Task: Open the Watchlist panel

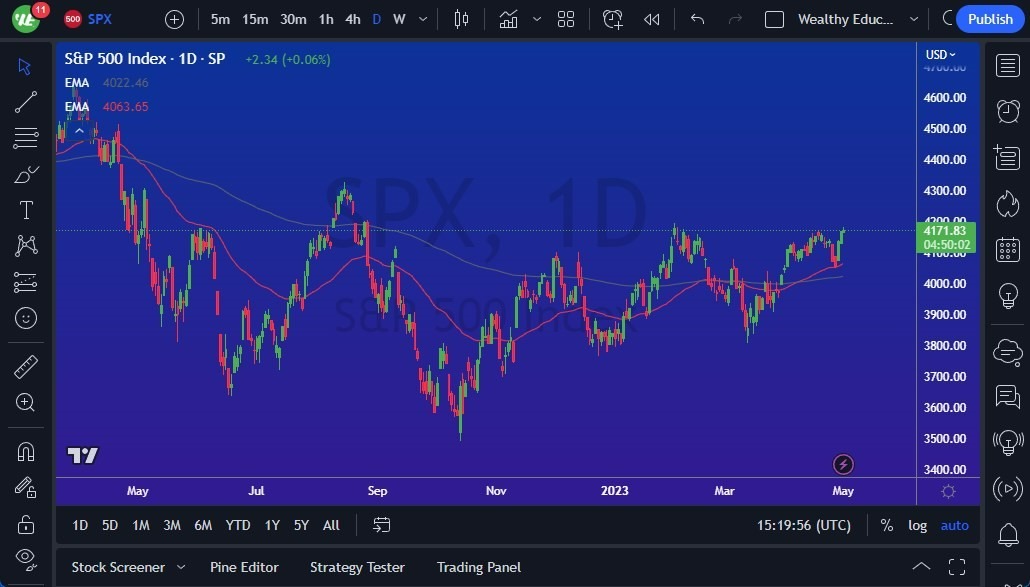Action: [x=1008, y=65]
